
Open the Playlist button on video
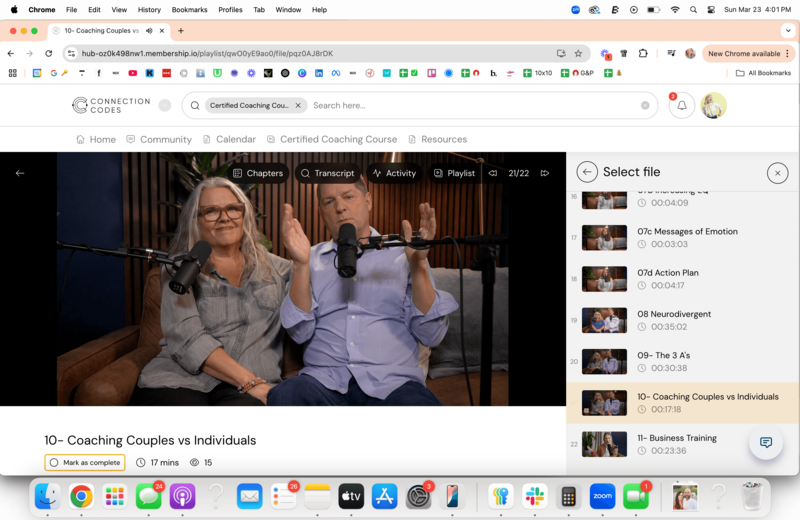pyautogui.click(x=455, y=173)
